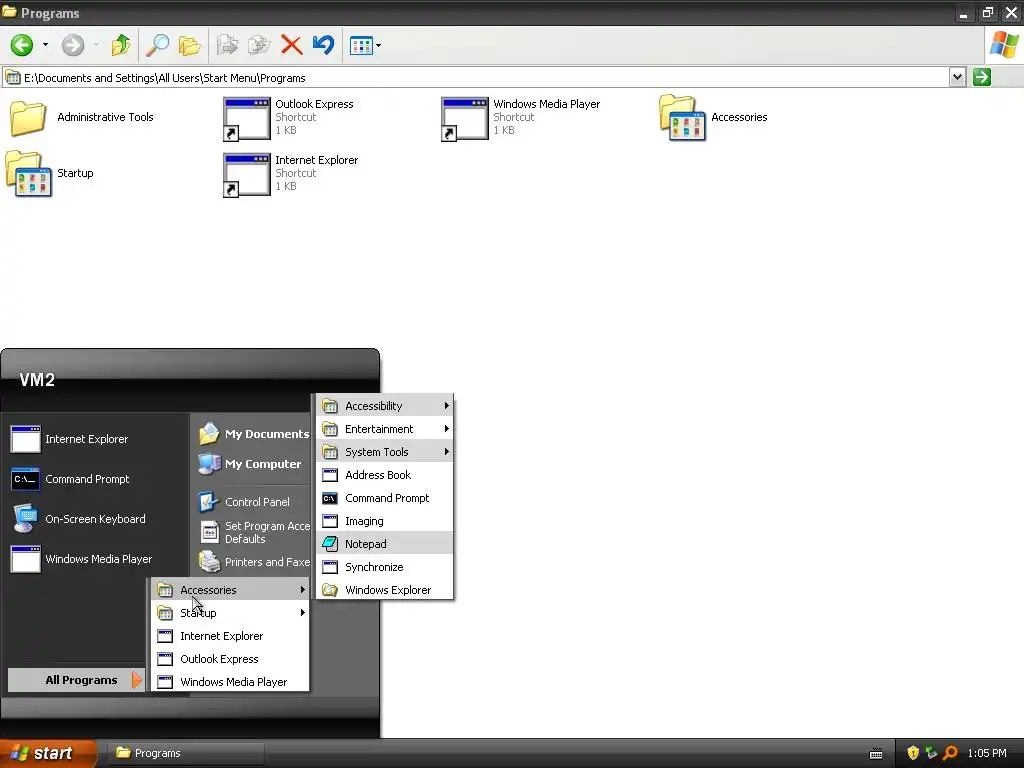Screen dimensions: 1024x768
Task: Expand the Entertainment submenu
Action: (385, 428)
